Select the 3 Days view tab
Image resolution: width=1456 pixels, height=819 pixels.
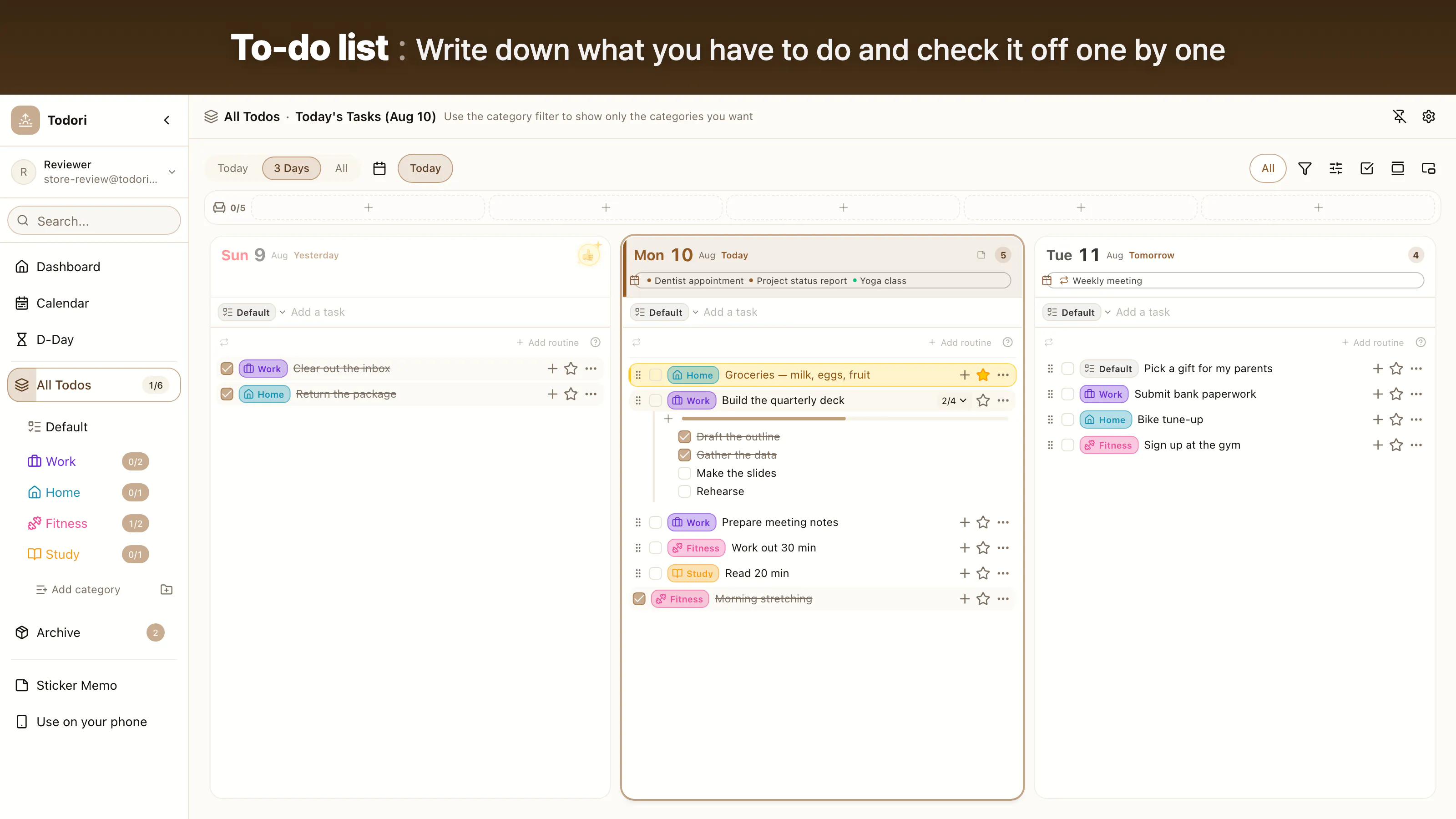pos(291,168)
